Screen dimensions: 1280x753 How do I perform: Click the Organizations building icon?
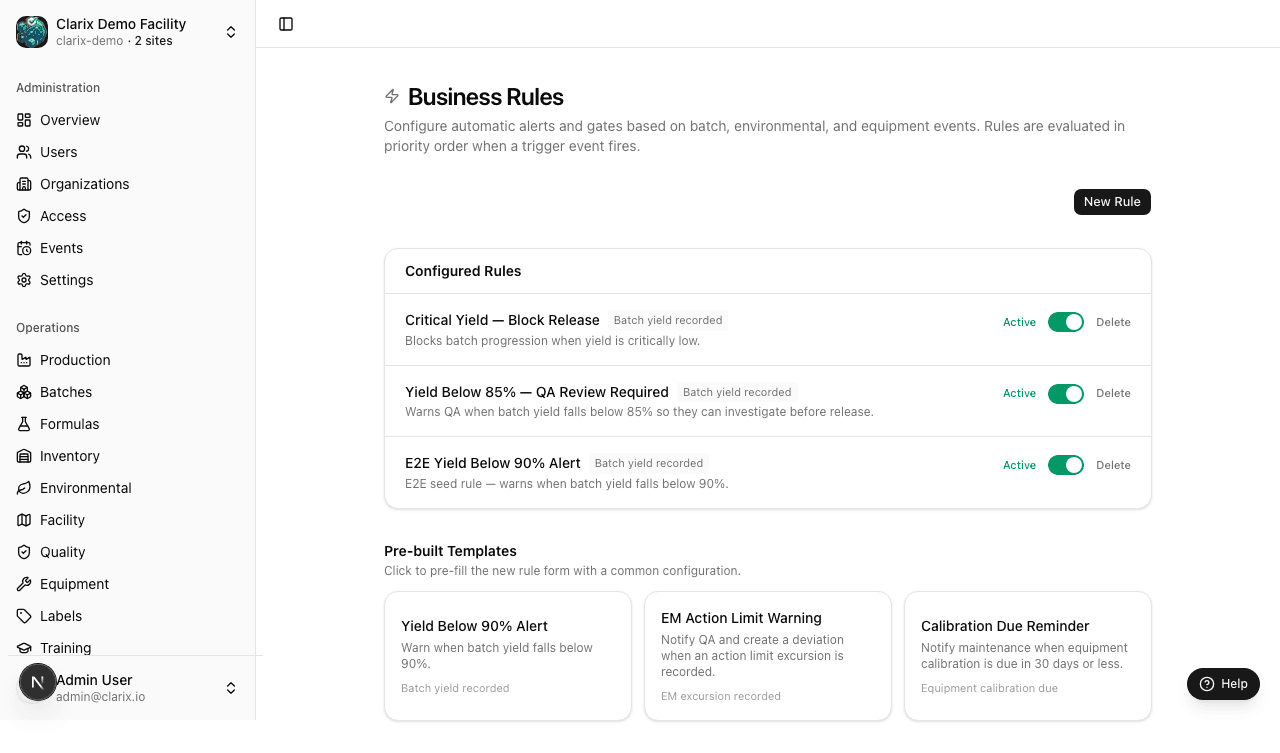pyautogui.click(x=24, y=184)
